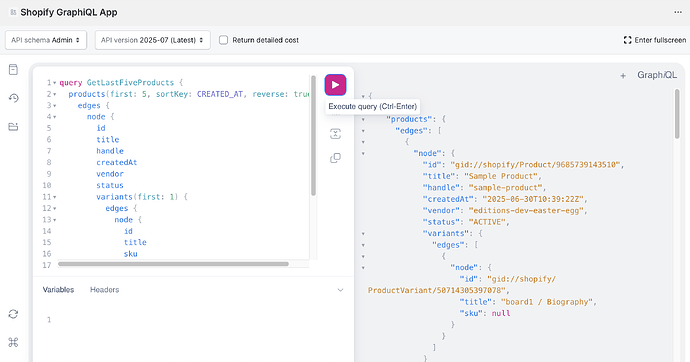Click Enter fullscreen button

pos(655,40)
